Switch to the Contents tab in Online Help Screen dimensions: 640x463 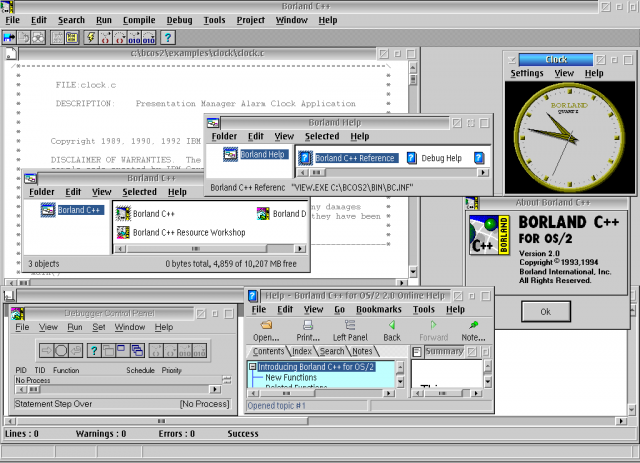click(268, 351)
